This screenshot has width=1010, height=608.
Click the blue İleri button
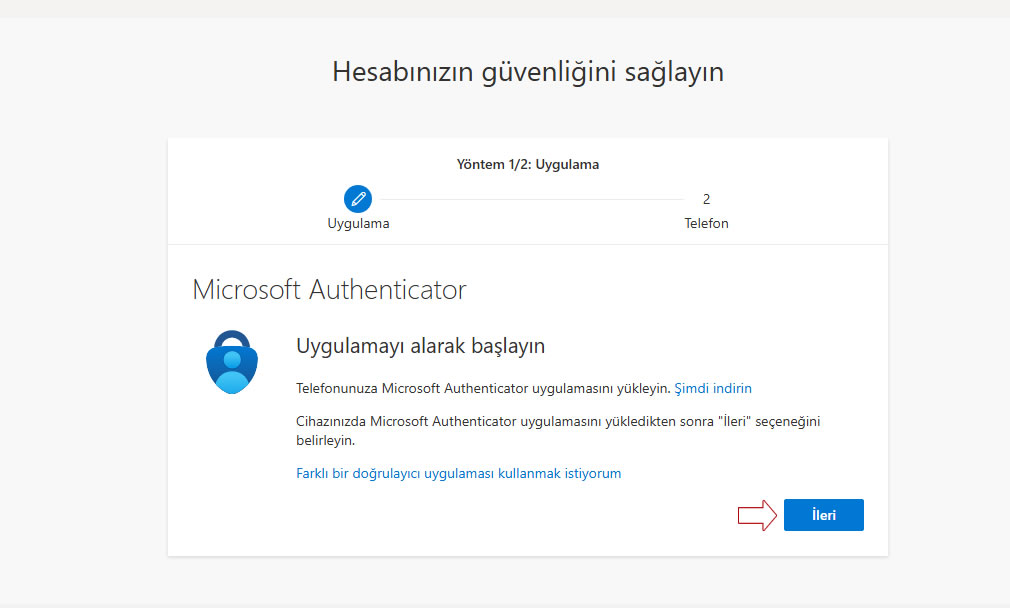point(823,515)
